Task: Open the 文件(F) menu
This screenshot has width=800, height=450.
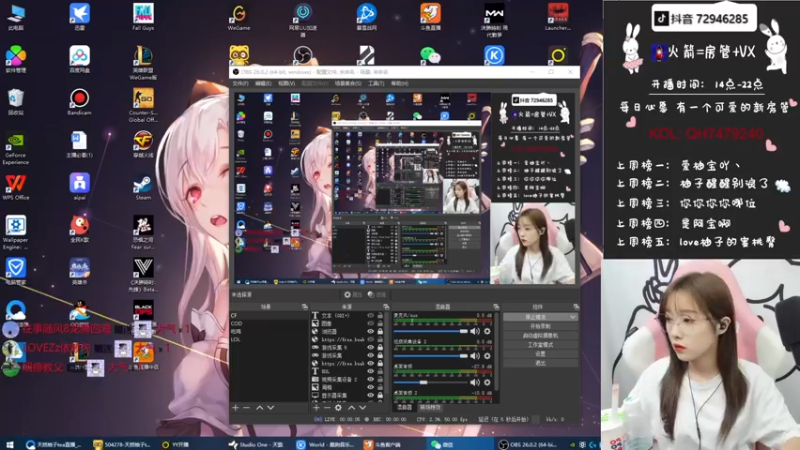Action: click(x=240, y=83)
